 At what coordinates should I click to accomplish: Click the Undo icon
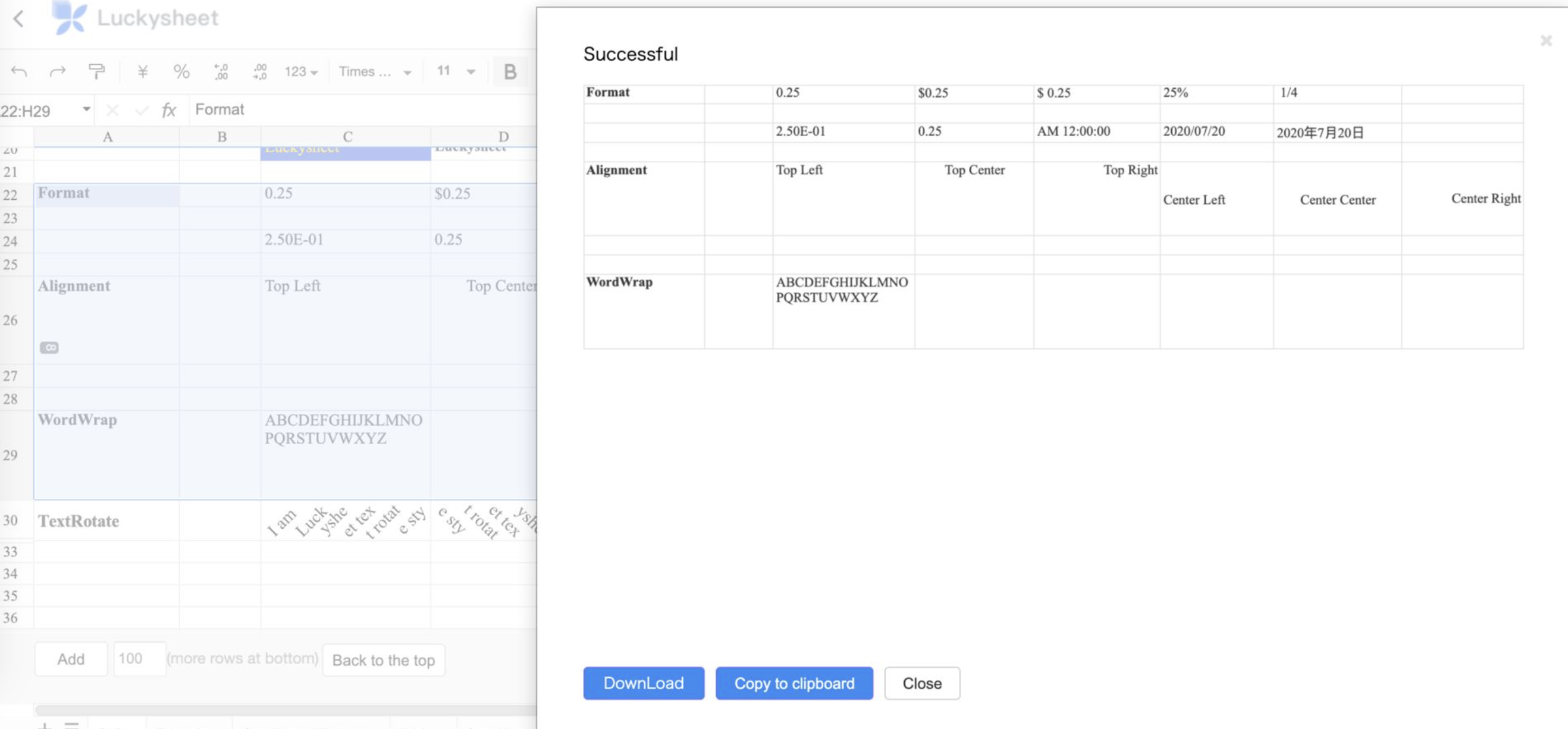coord(19,71)
